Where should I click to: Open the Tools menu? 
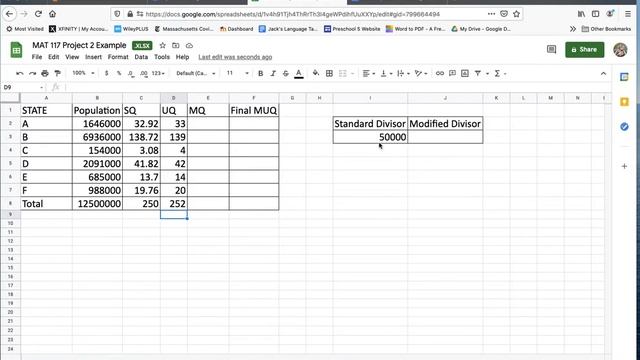[x=162, y=57]
